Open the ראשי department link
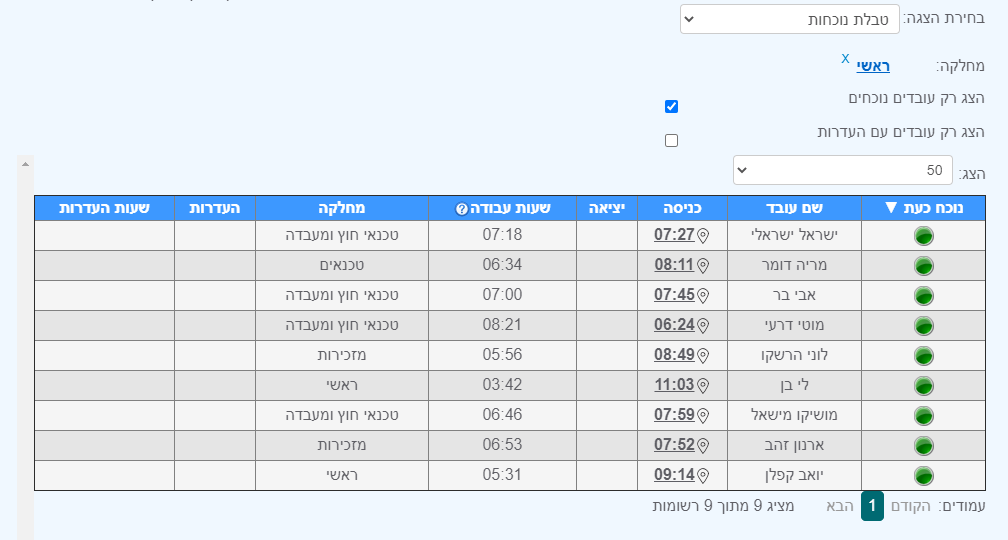 873,66
